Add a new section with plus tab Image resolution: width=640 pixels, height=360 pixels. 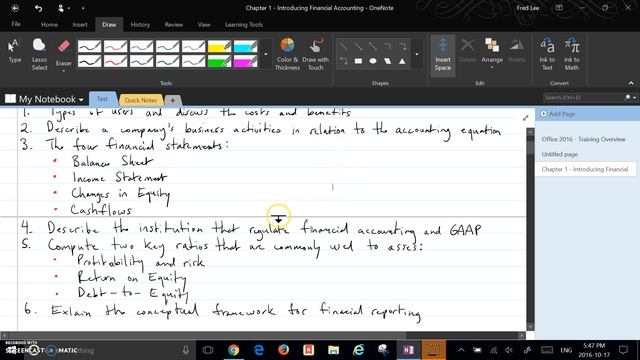coord(173,100)
